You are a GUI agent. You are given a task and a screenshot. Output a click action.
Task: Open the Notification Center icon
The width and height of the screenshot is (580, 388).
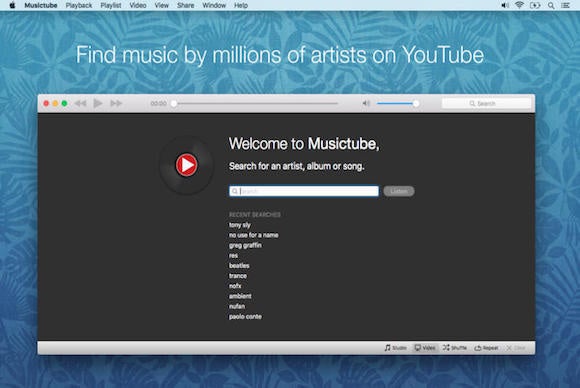pyautogui.click(x=566, y=6)
